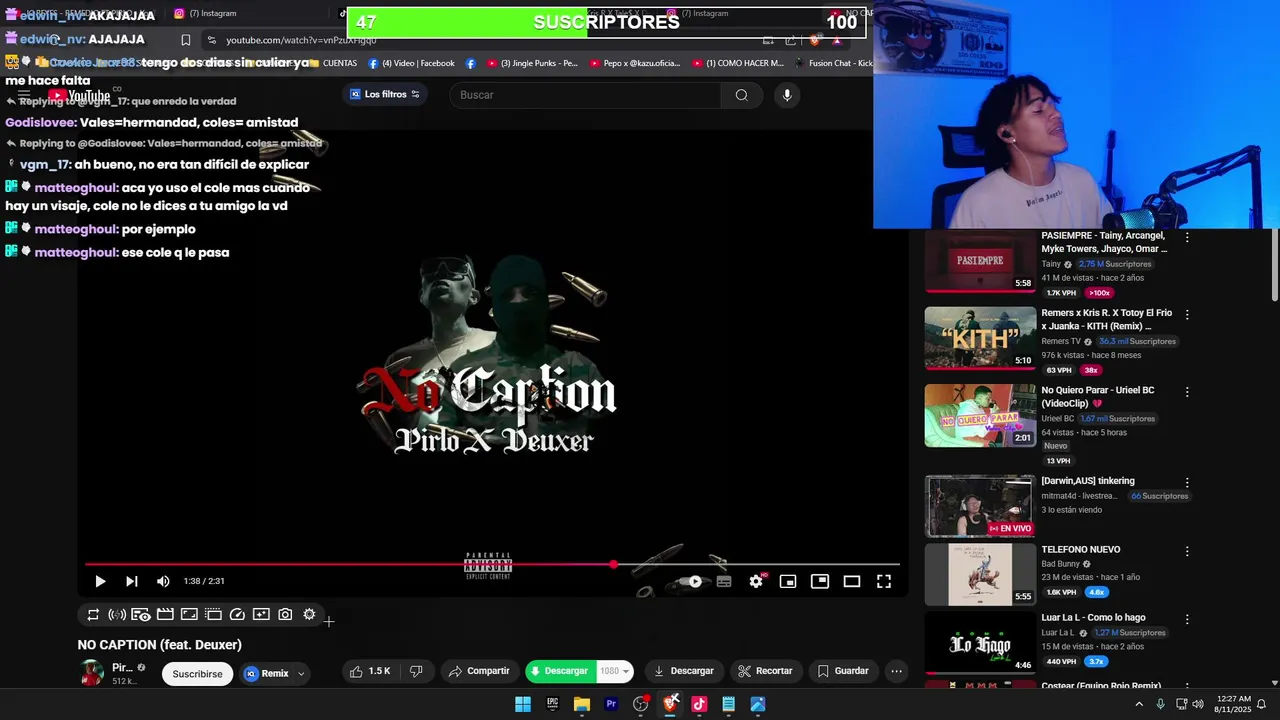This screenshot has height=720, width=1280.
Task: Click the Compartir button
Action: pos(478,671)
